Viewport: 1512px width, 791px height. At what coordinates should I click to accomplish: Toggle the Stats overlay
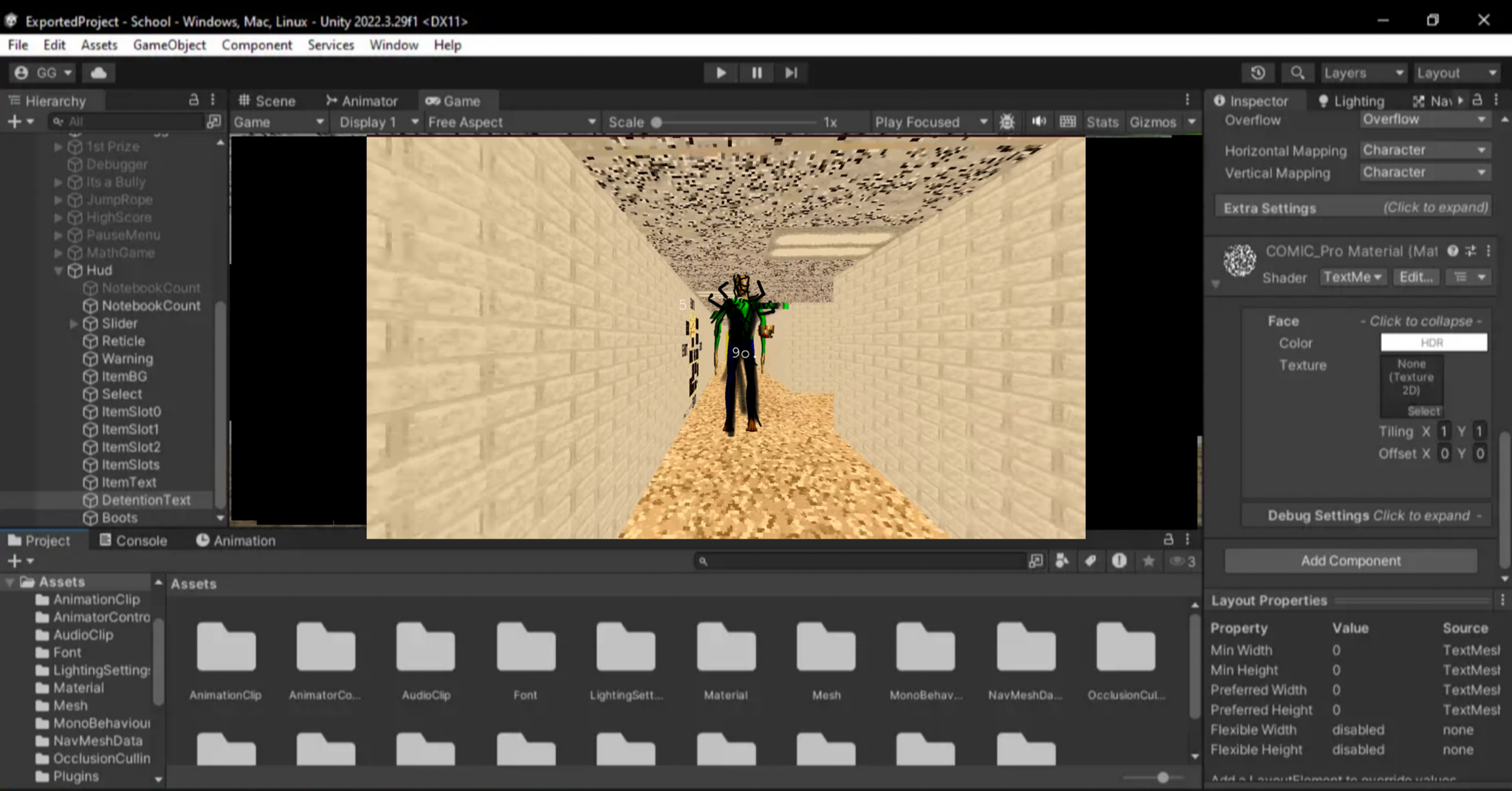1102,122
